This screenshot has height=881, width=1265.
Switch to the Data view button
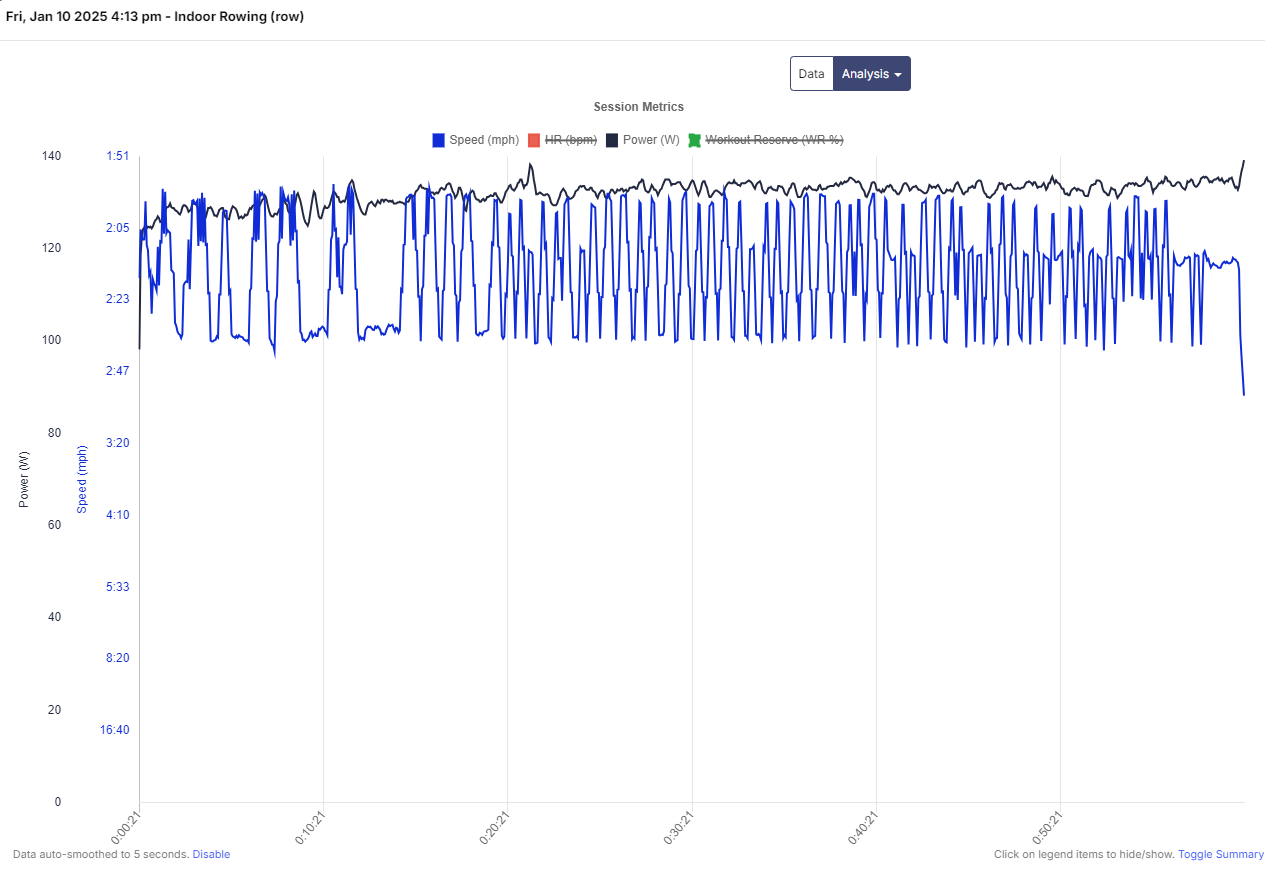click(x=811, y=74)
